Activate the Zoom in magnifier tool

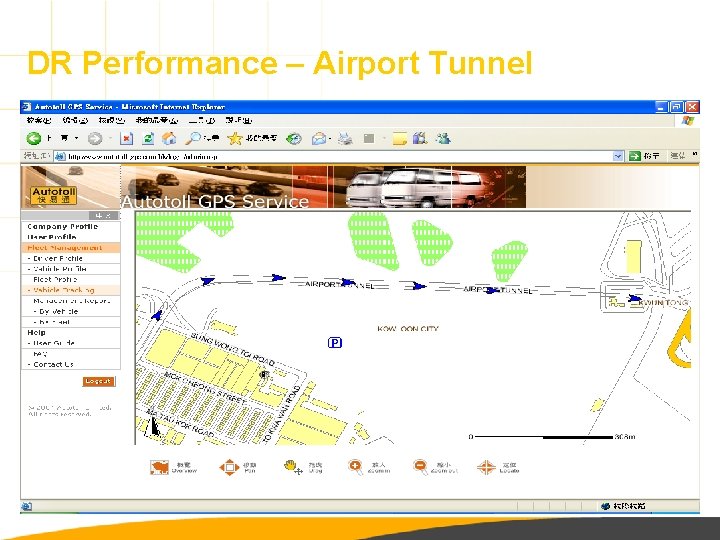356,467
